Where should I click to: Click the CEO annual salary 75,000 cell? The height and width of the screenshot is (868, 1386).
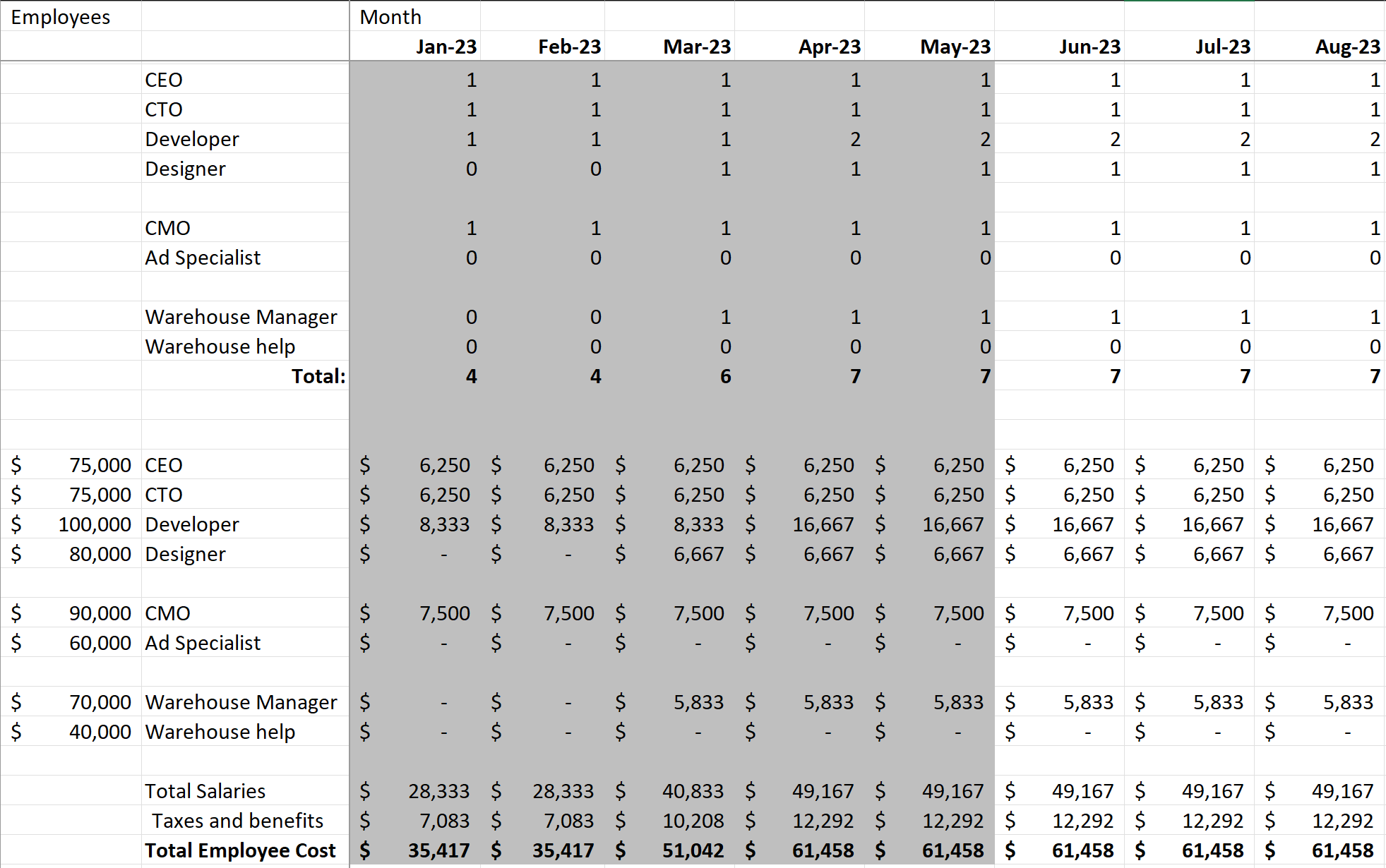coord(71,464)
